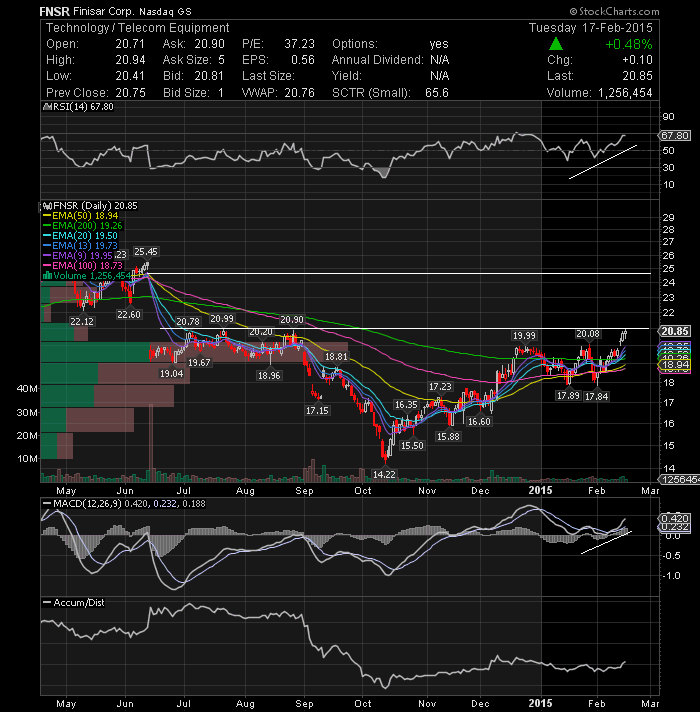Click the green EMA(200) 19.26 legend swatch
This screenshot has height=712, width=700.
pos(47,226)
